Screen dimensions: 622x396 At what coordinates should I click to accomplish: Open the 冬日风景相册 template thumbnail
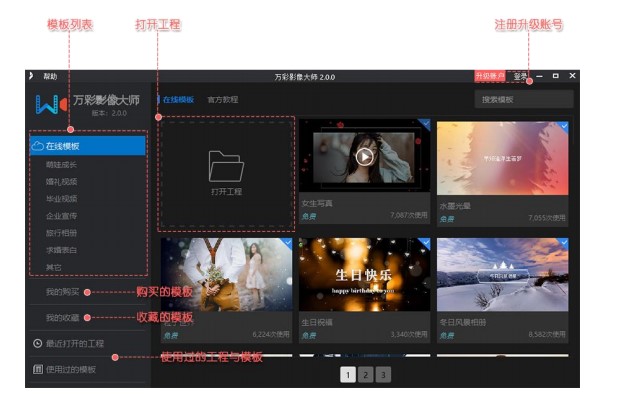coord(502,275)
